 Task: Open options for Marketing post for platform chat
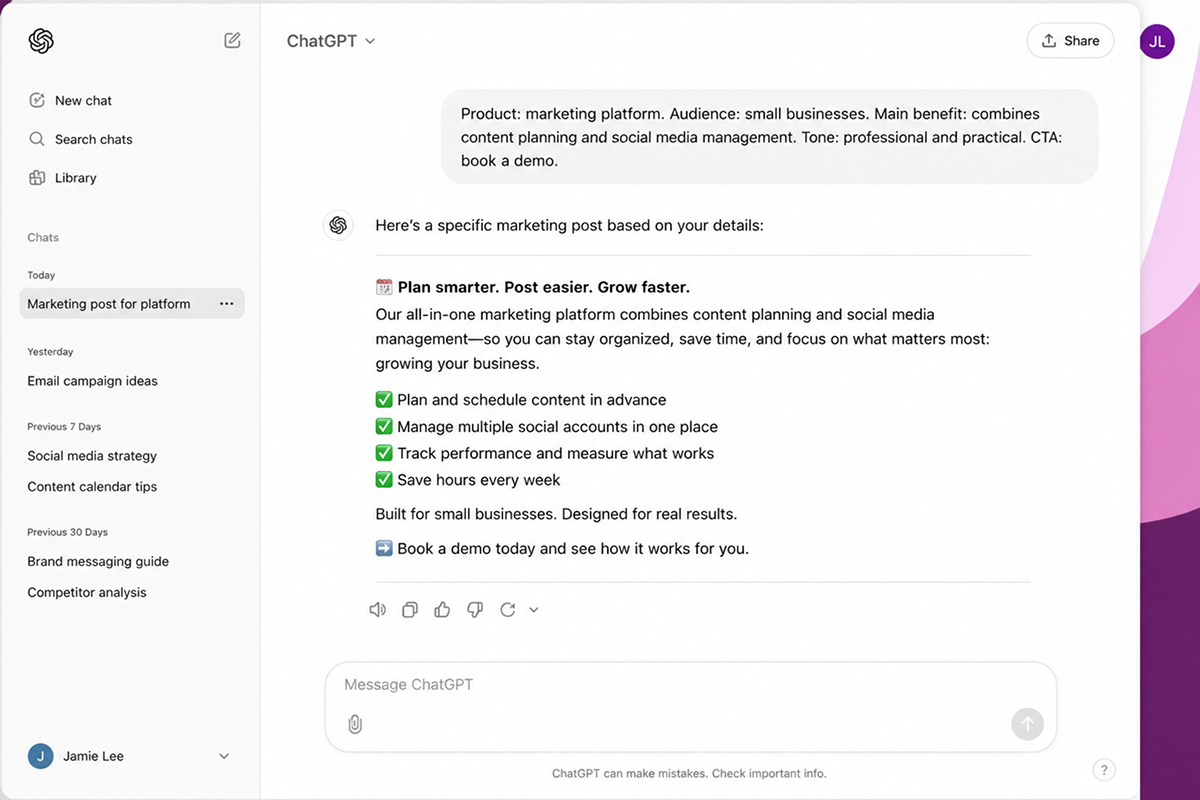coord(226,304)
